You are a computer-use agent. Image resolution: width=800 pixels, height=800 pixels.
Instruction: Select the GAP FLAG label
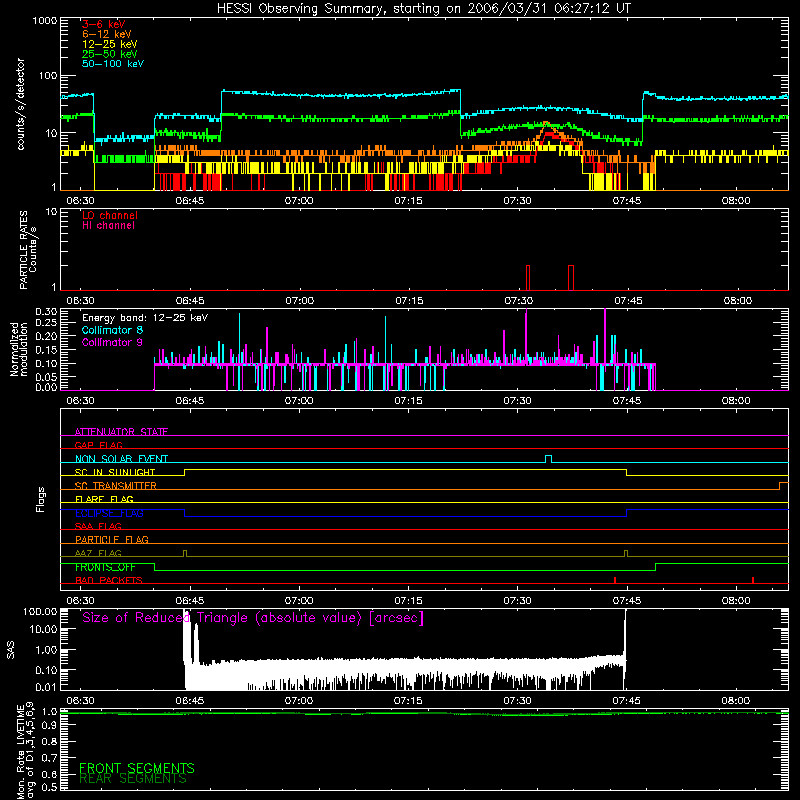[x=98, y=445]
